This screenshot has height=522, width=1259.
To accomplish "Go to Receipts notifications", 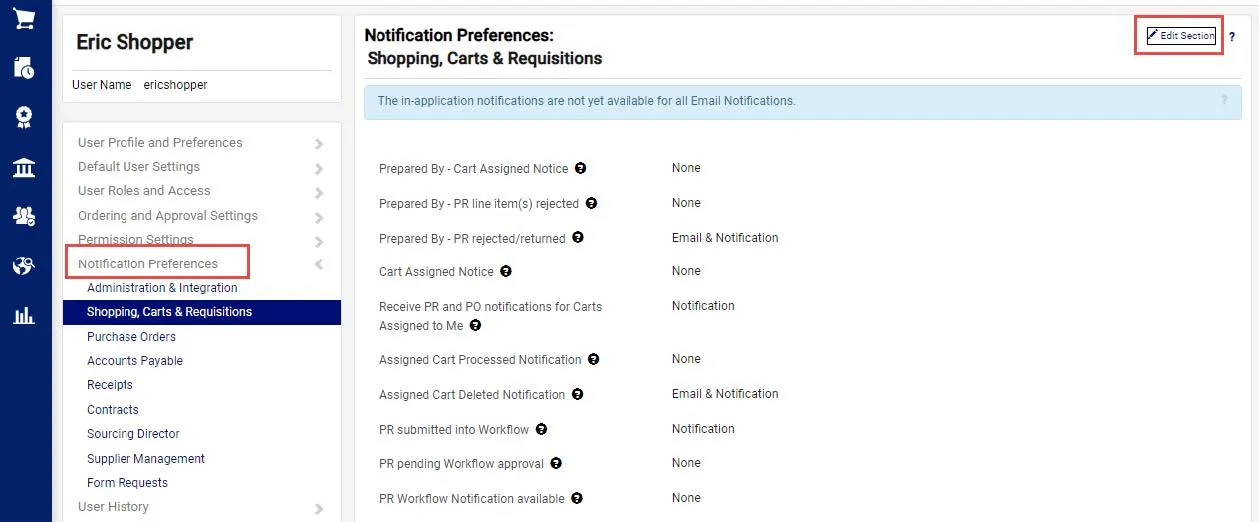I will tap(110, 385).
